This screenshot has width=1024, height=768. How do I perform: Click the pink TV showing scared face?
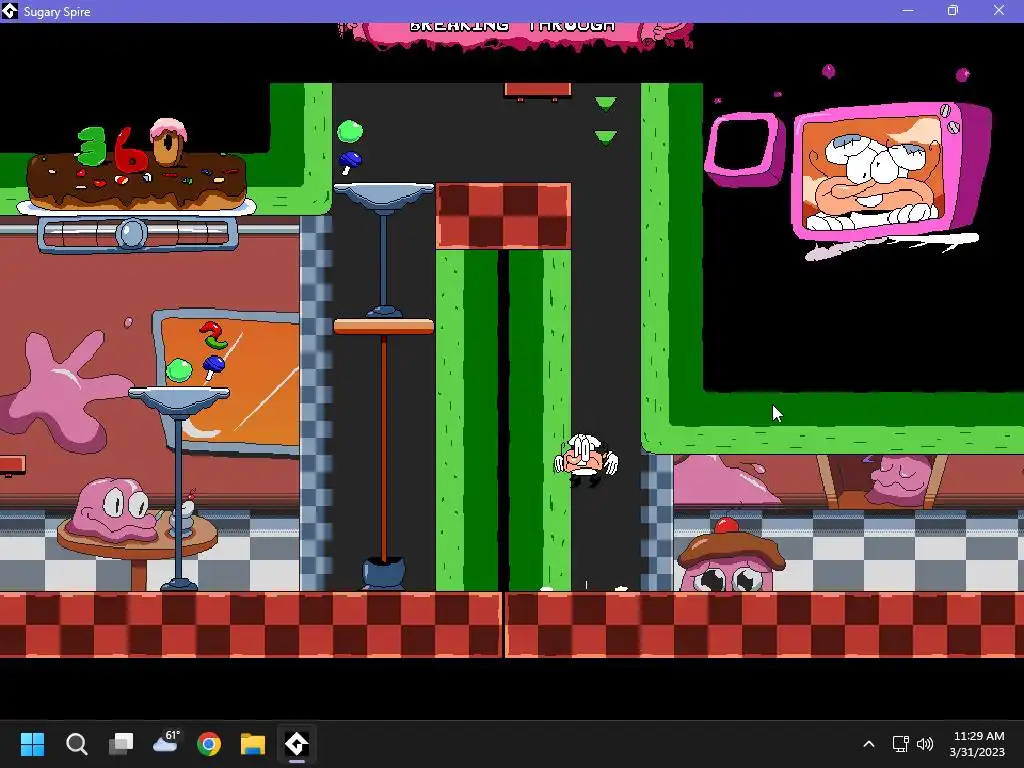tap(891, 173)
